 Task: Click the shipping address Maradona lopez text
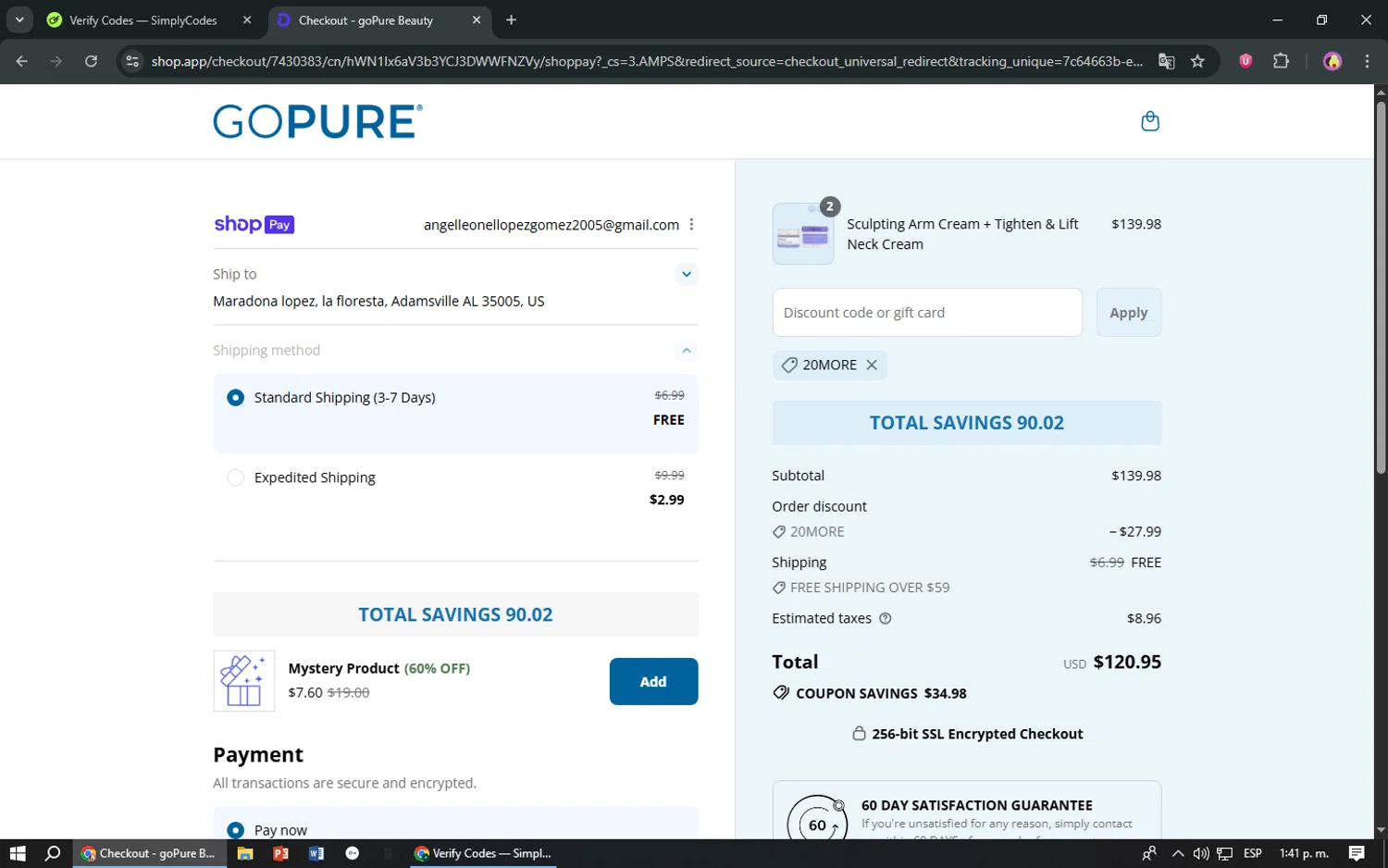click(378, 301)
